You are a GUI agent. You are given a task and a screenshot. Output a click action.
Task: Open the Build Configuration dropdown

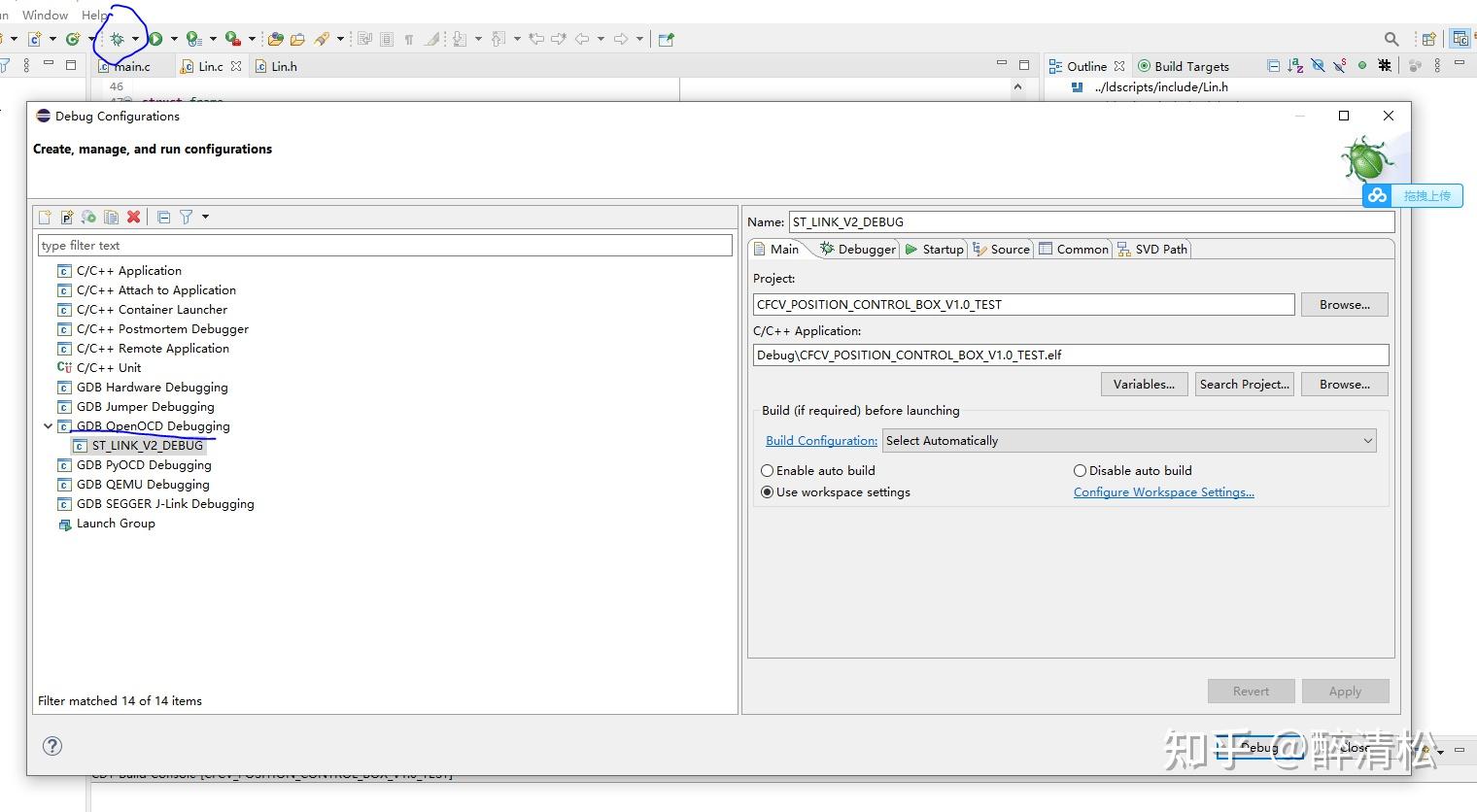[x=1129, y=441]
